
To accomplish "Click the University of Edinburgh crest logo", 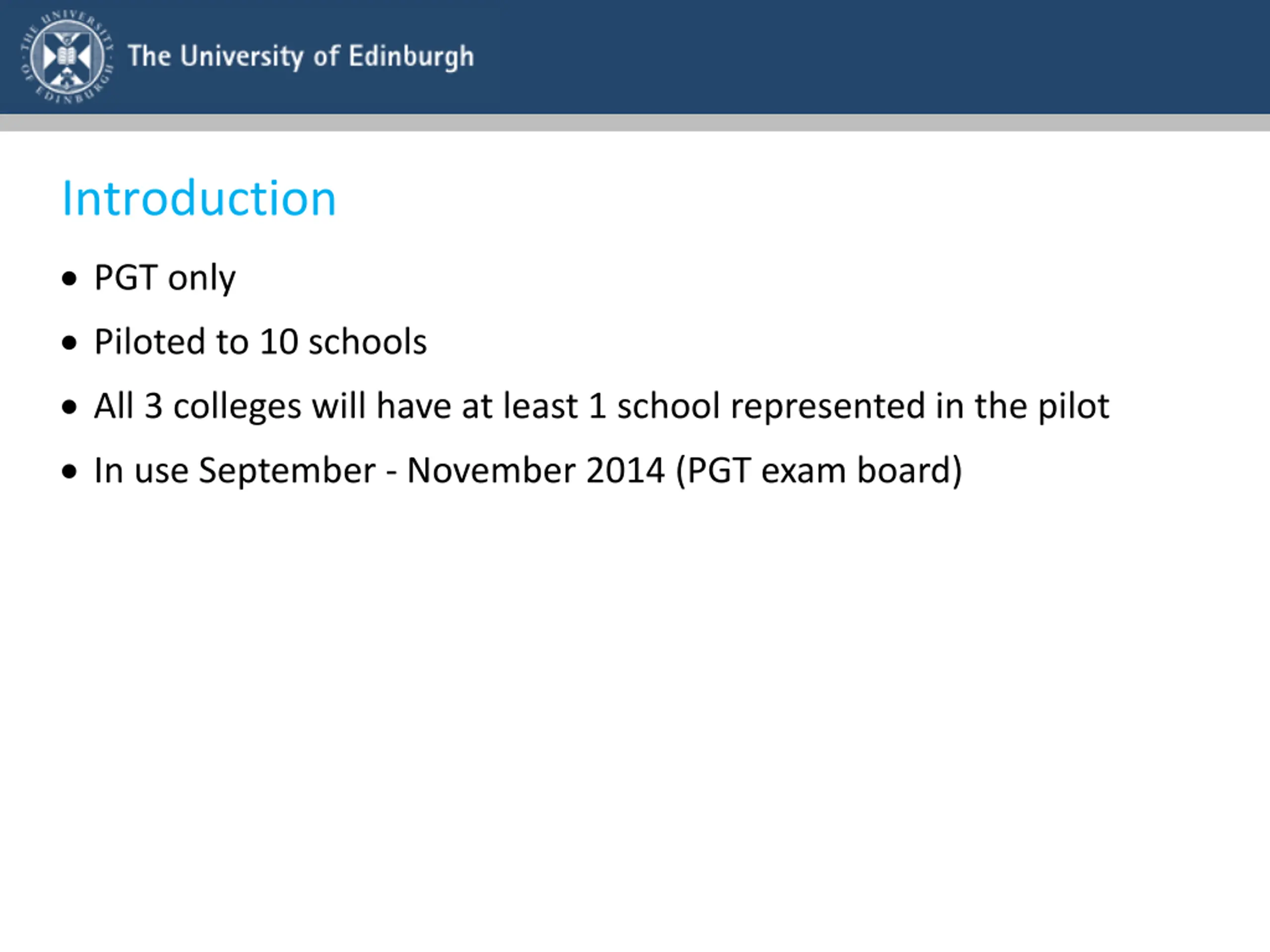I will pos(67,58).
